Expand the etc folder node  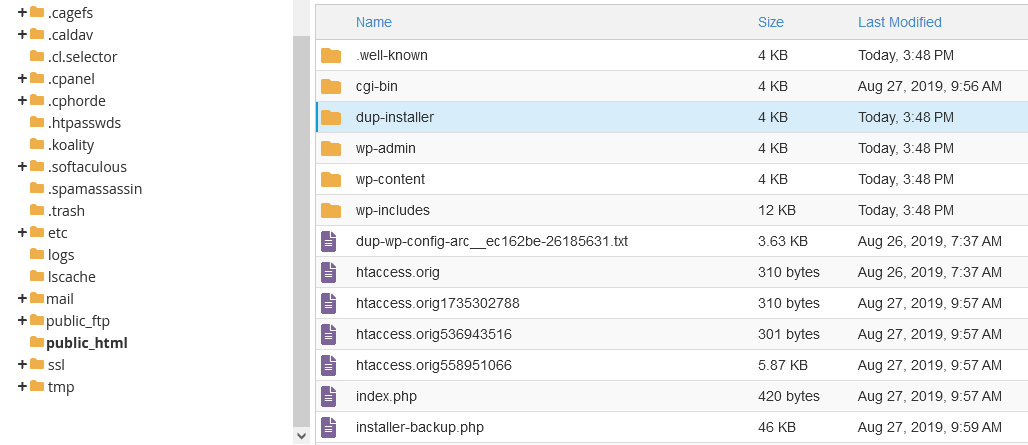(22, 232)
